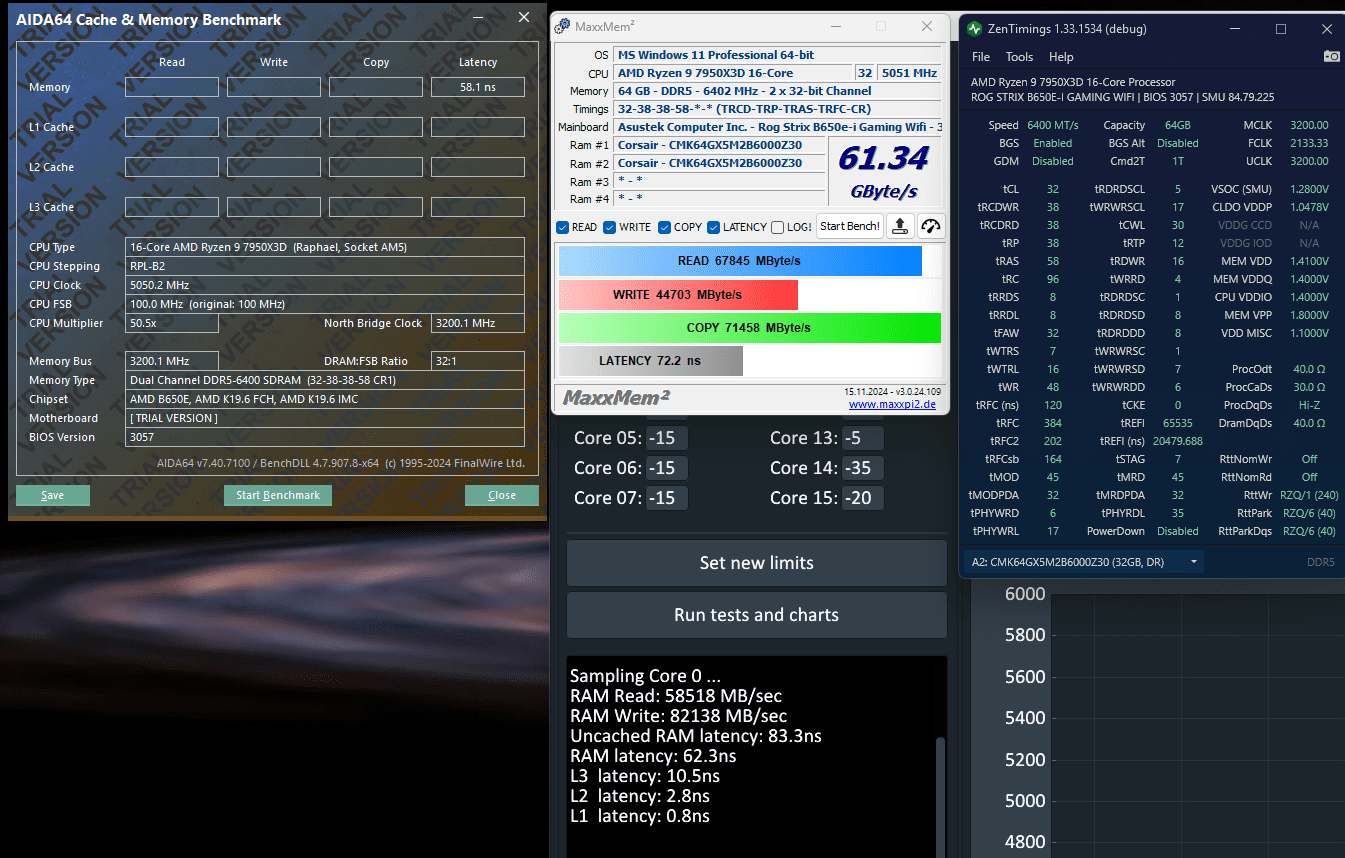
Task: Click the log console scrollbar
Action: click(x=938, y=797)
